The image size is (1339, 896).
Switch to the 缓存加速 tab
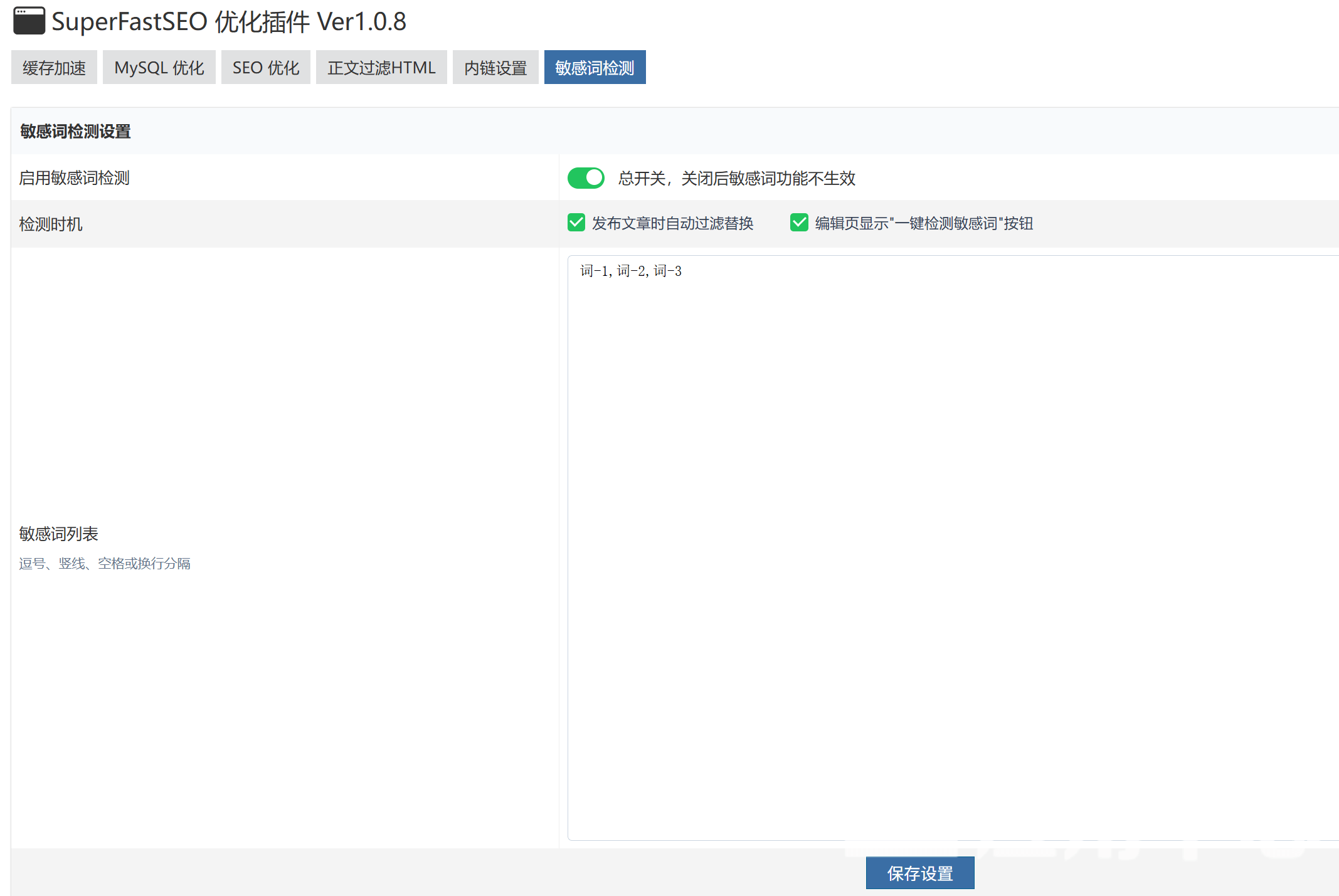click(x=54, y=67)
